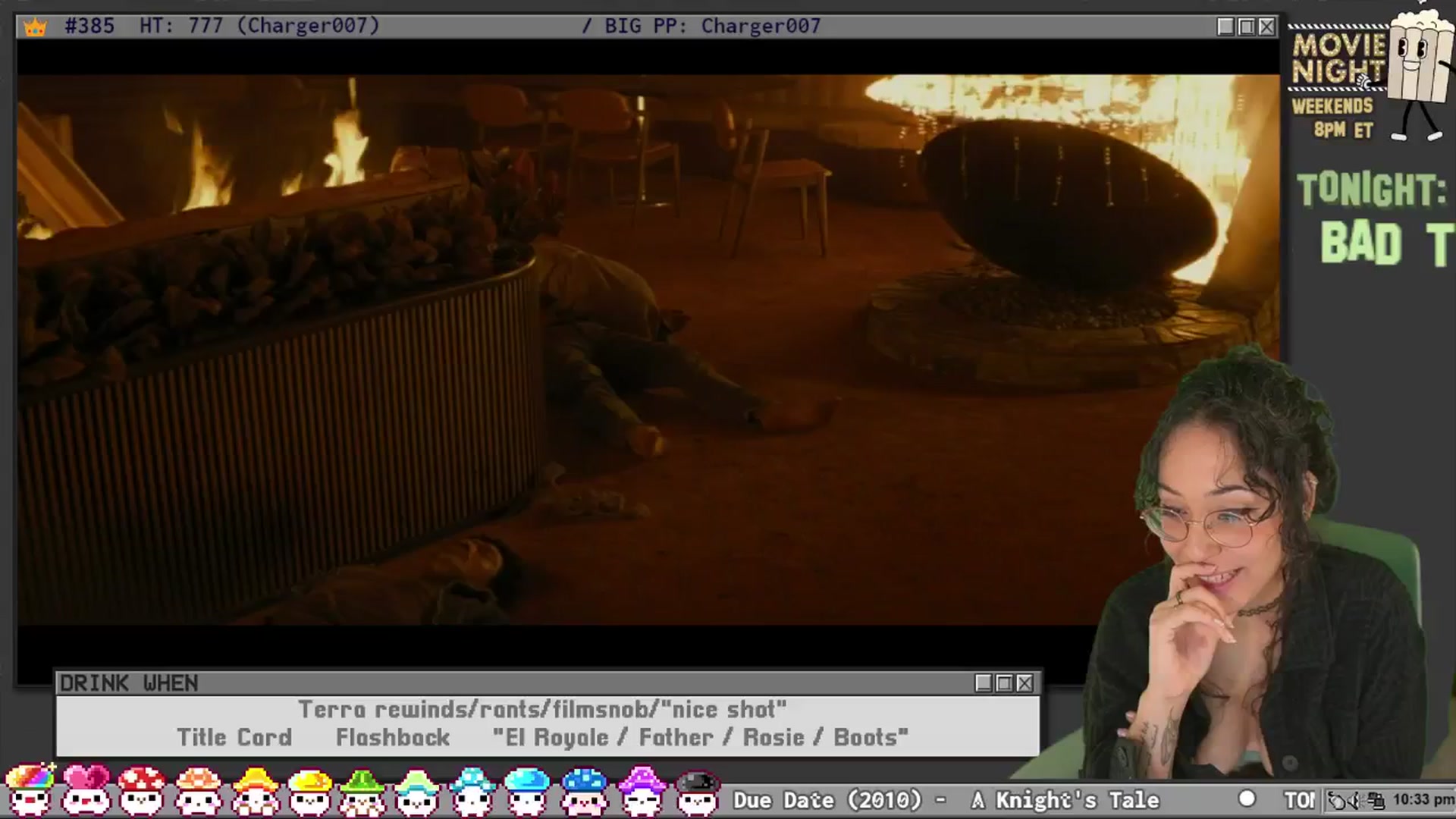The width and height of the screenshot is (1456, 819).
Task: Minimize the DRINK WHEN window
Action: coord(984,683)
